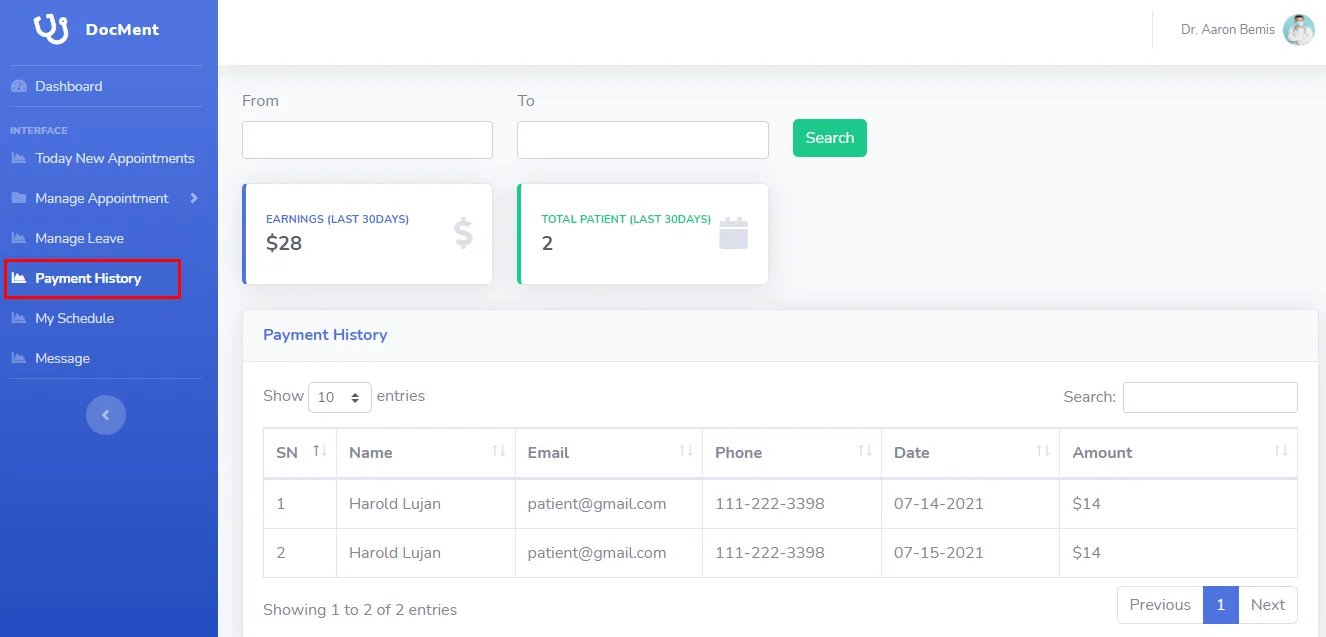
Task: Click Harold Lujan name in row 2
Action: coord(395,553)
